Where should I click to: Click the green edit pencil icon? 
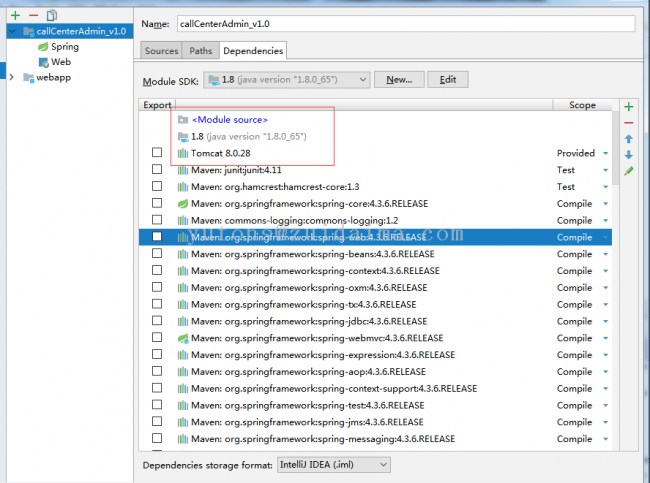pos(628,171)
